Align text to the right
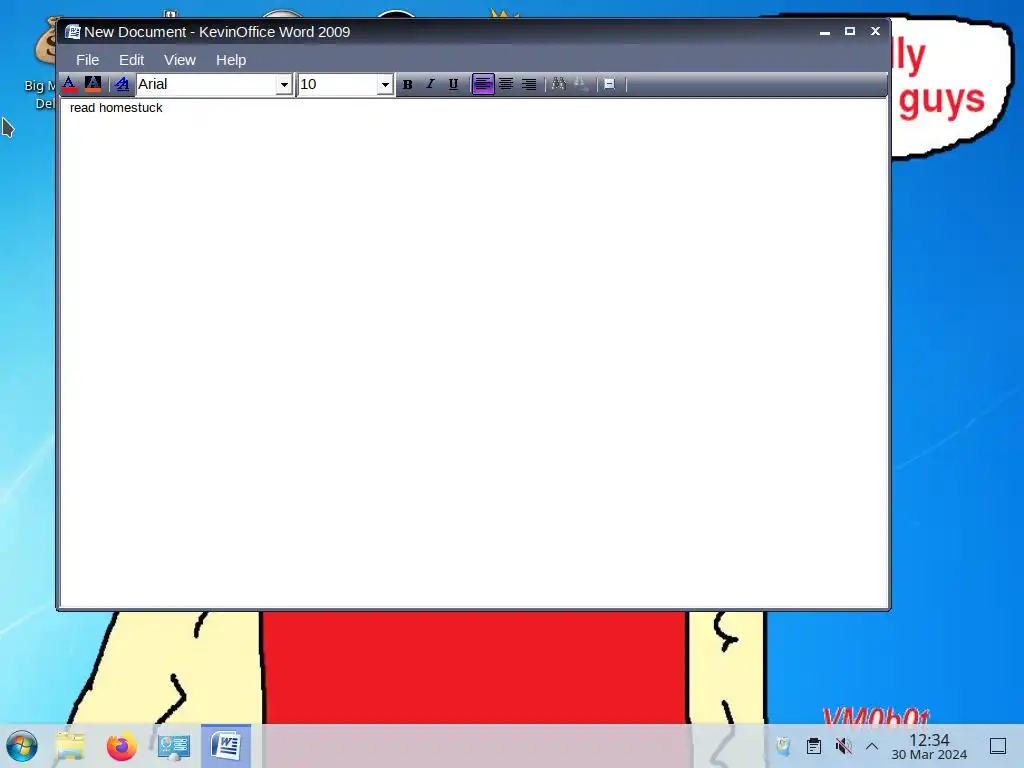The image size is (1024, 768). point(529,84)
